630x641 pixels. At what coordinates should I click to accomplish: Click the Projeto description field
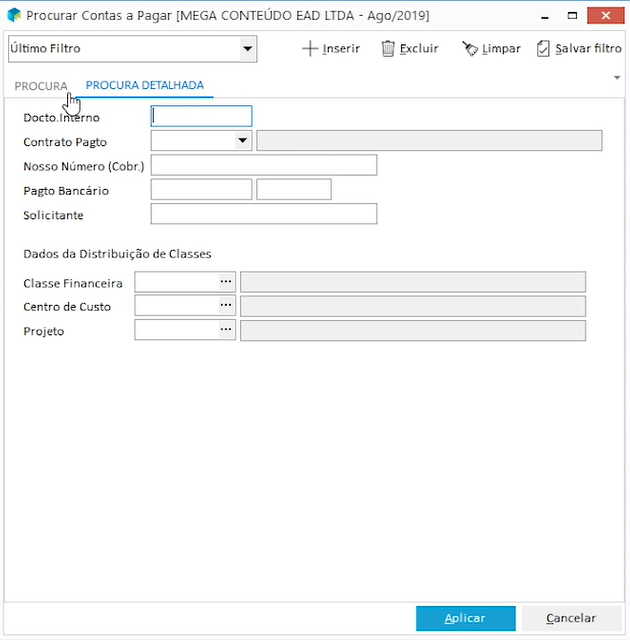point(413,330)
